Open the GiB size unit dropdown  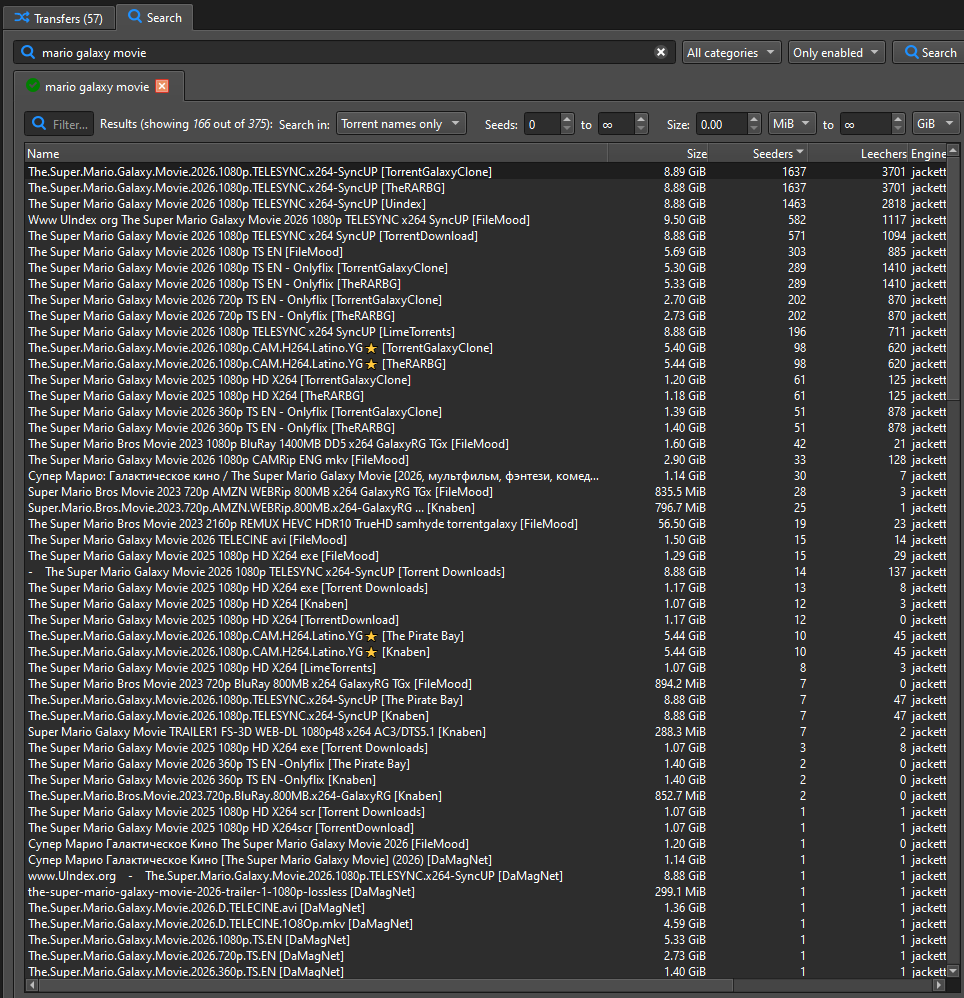pyautogui.click(x=935, y=123)
